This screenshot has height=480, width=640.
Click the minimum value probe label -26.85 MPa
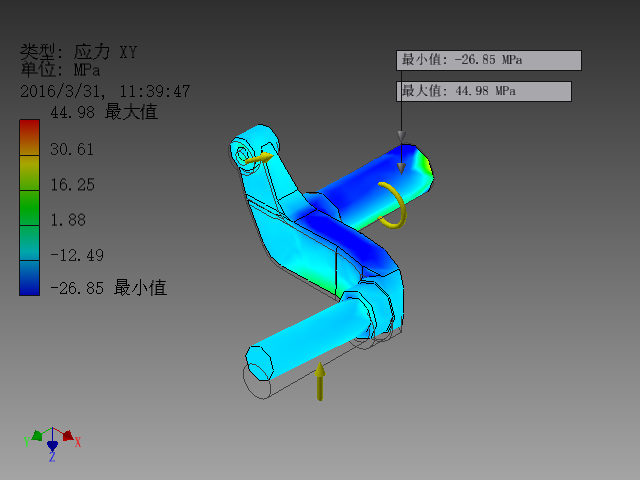point(489,60)
